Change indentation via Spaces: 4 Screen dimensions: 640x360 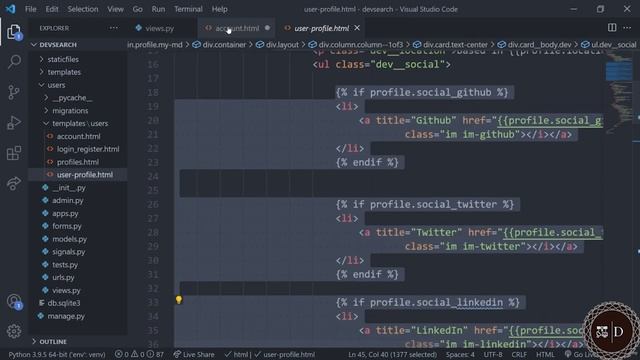click(460, 354)
